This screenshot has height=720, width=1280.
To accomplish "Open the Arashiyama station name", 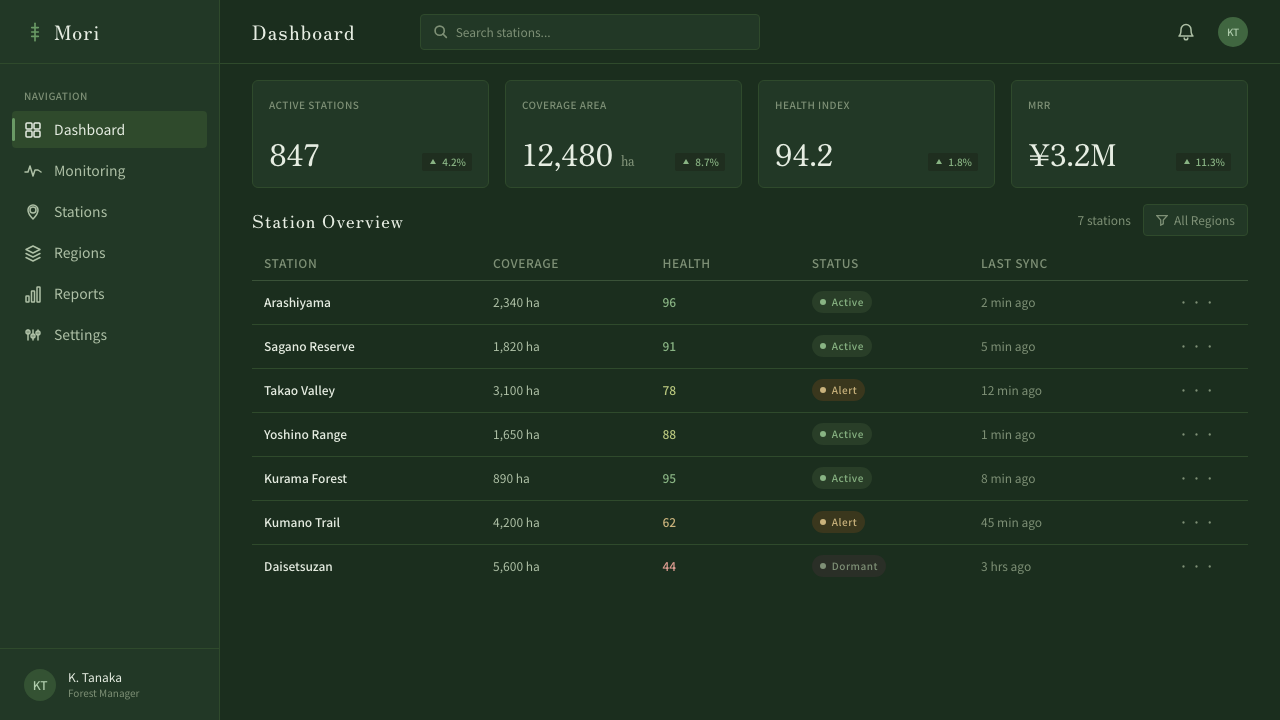I will (x=297, y=302).
